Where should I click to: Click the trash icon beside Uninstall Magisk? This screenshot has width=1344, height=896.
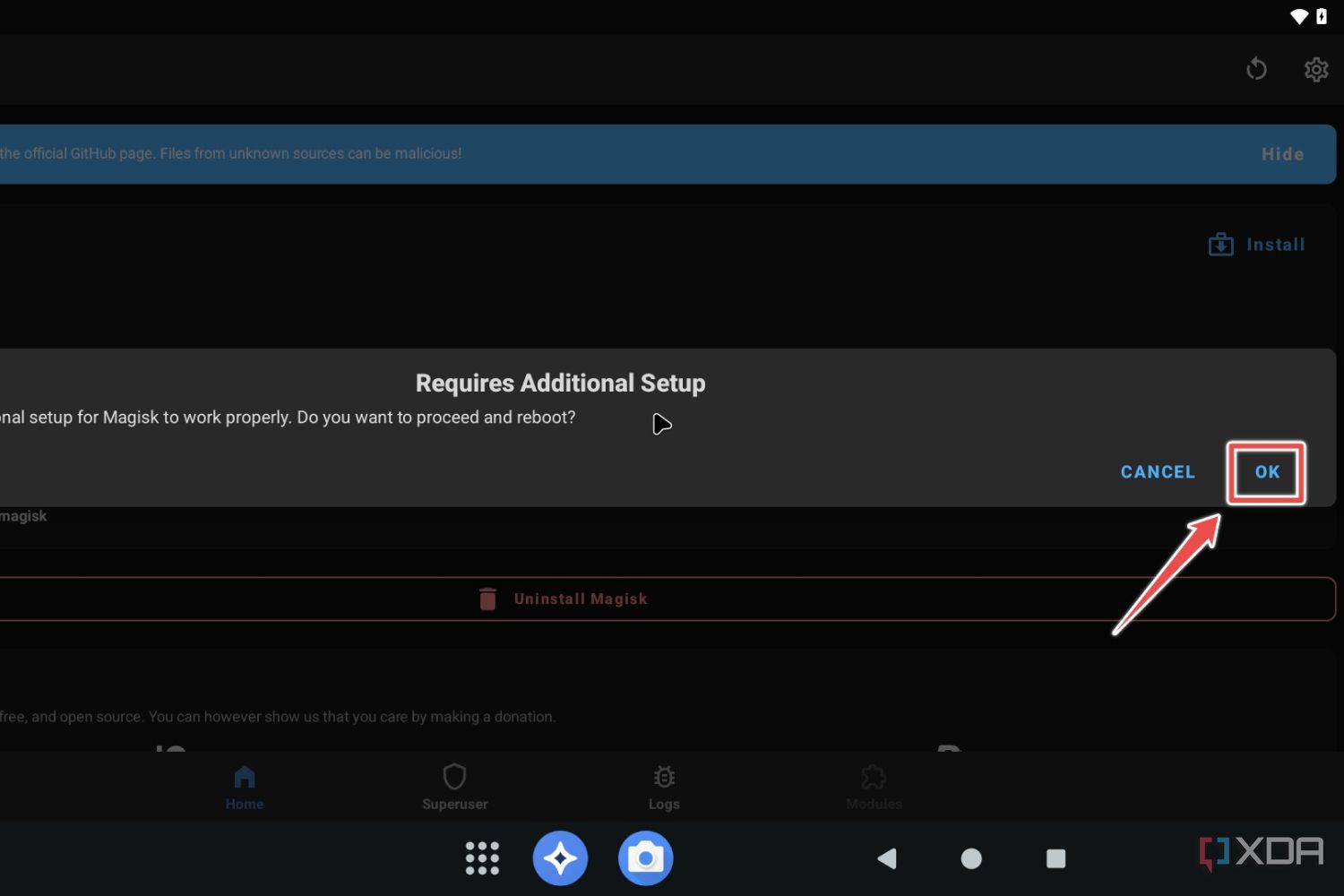[x=487, y=599]
